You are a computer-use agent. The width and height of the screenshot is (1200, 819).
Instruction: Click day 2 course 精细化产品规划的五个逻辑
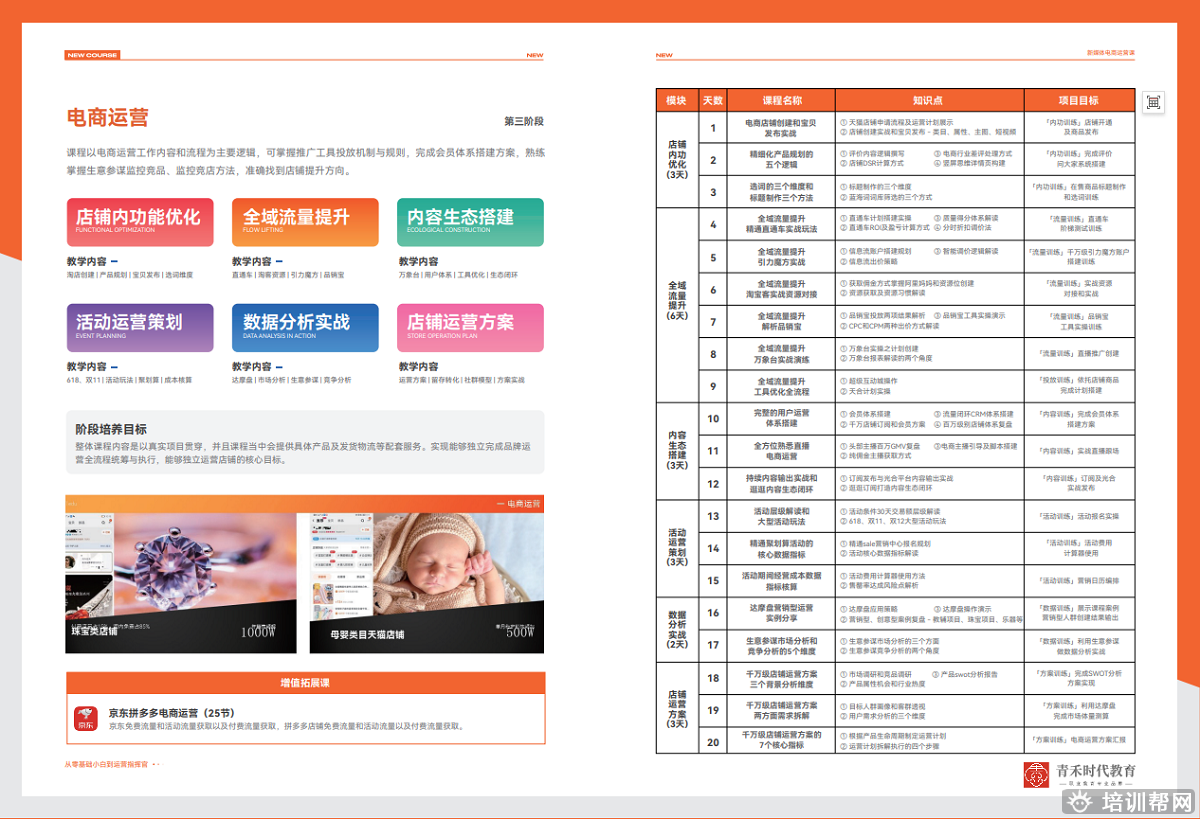[782, 159]
